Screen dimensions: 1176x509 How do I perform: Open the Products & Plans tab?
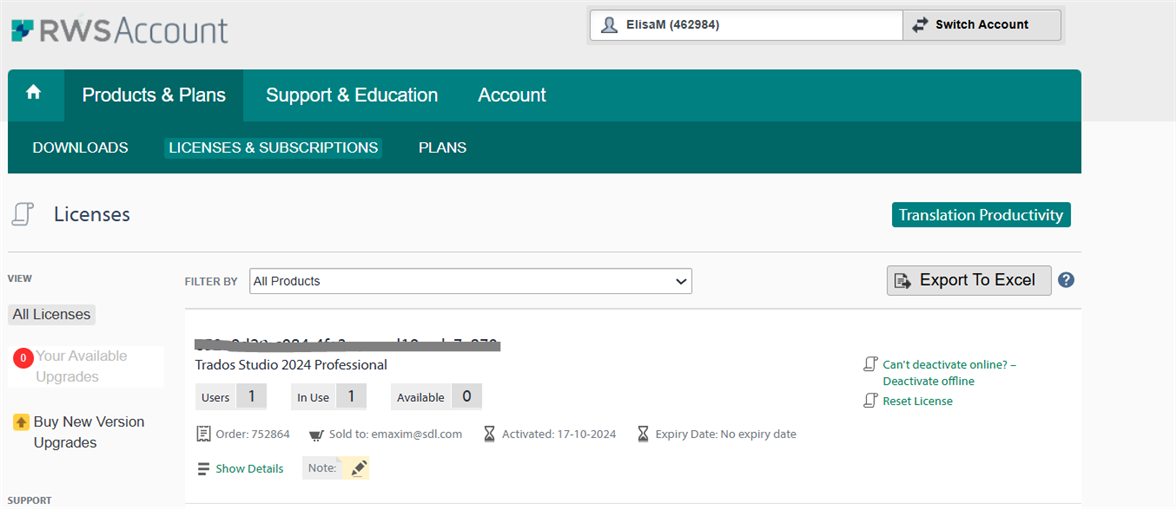click(154, 95)
